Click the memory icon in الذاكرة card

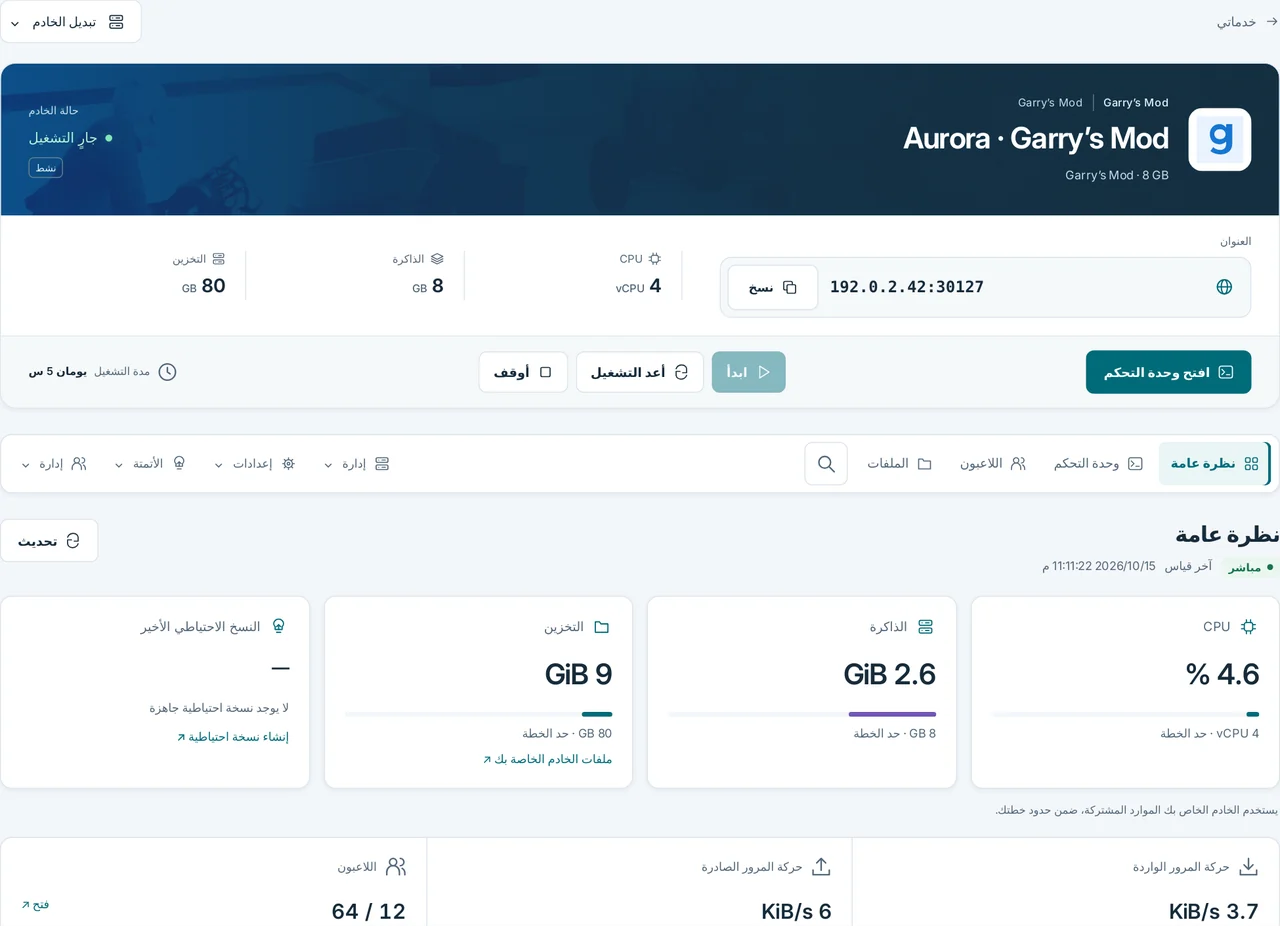[x=925, y=627]
